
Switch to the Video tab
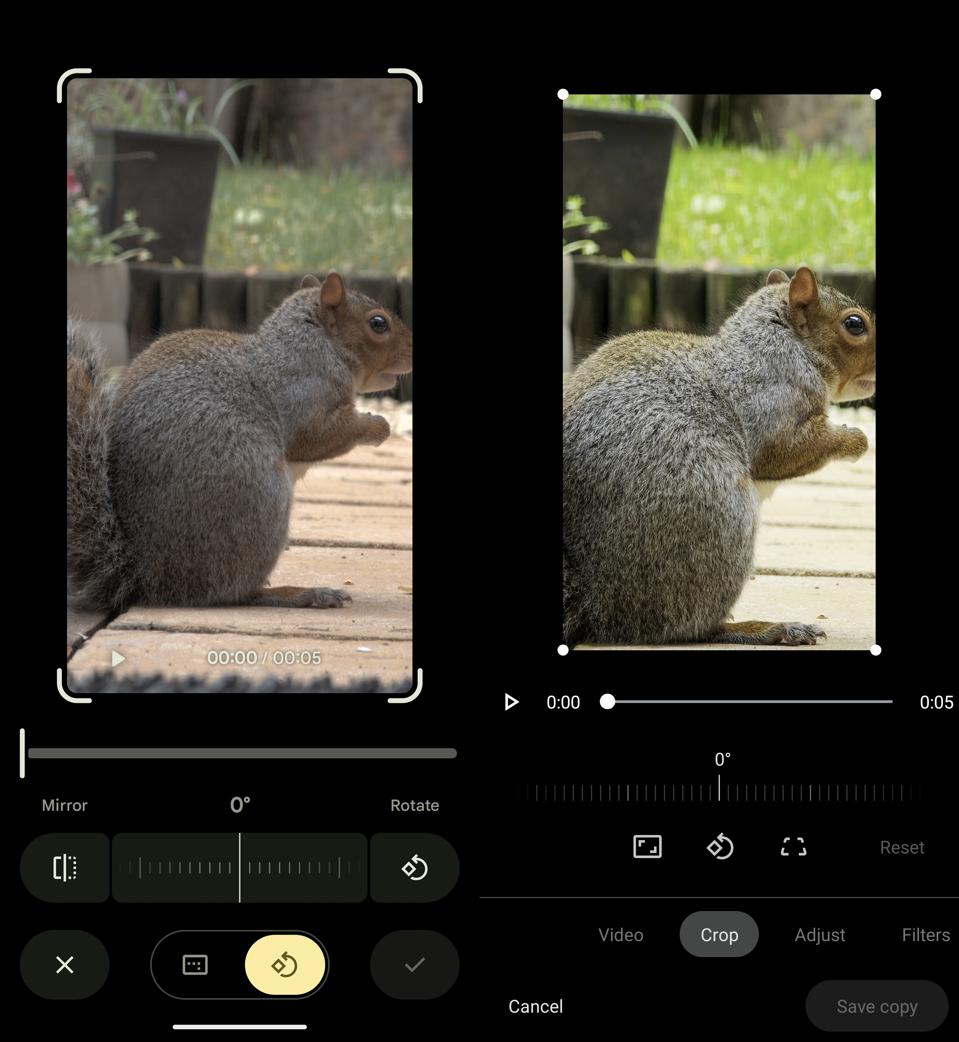pos(620,935)
